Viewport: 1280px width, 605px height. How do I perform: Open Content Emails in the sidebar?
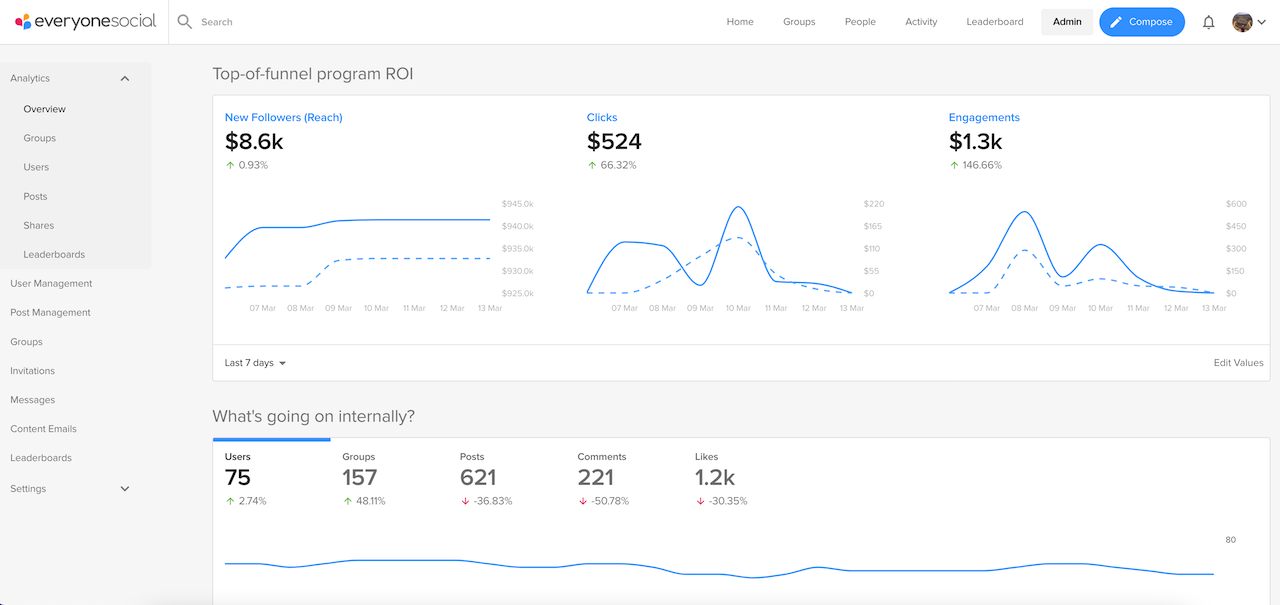click(x=43, y=428)
